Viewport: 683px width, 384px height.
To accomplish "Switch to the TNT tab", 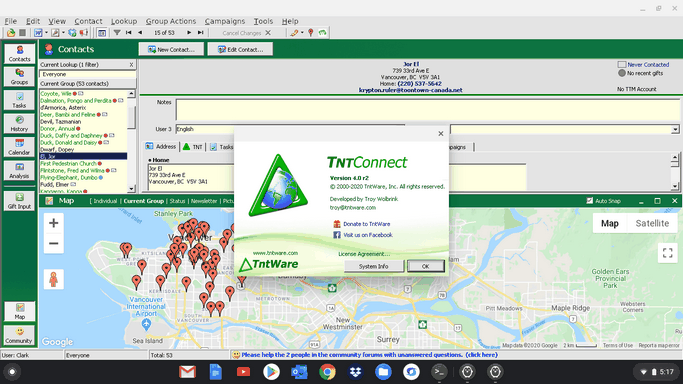I will pos(193,147).
